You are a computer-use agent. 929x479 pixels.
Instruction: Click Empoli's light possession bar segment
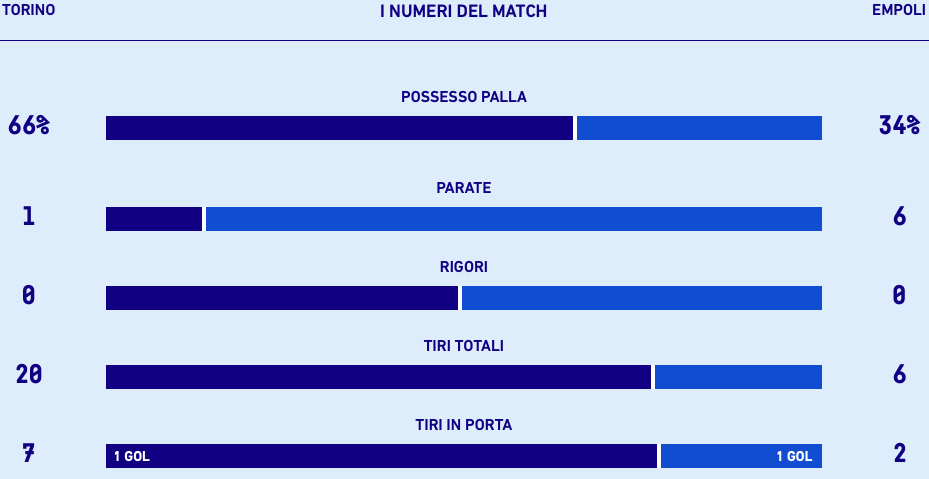[x=699, y=128]
